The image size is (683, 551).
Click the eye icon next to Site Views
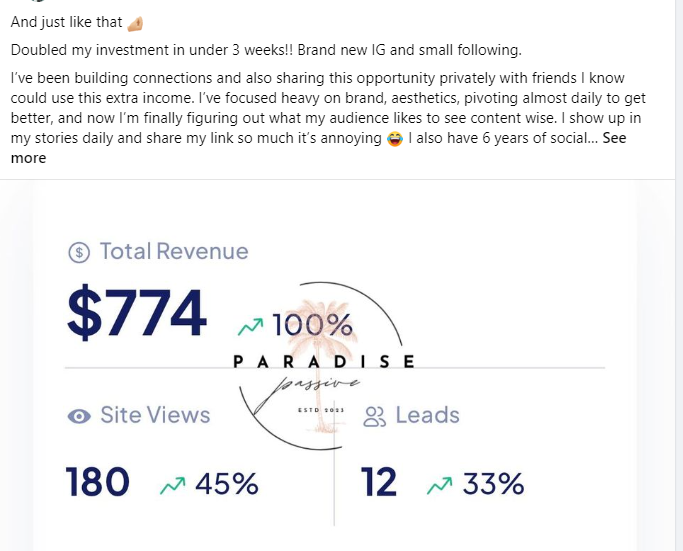click(x=79, y=416)
